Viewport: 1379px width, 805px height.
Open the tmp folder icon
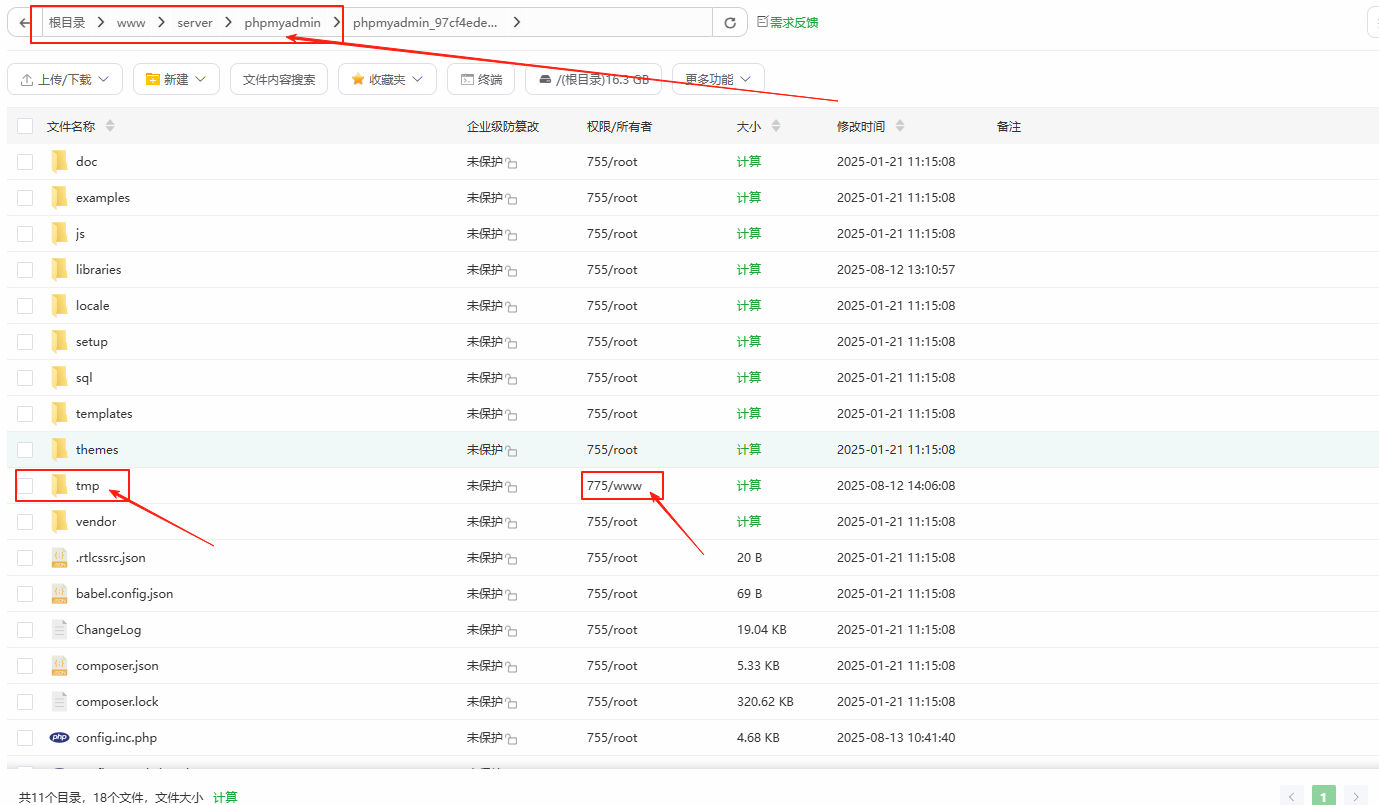59,485
